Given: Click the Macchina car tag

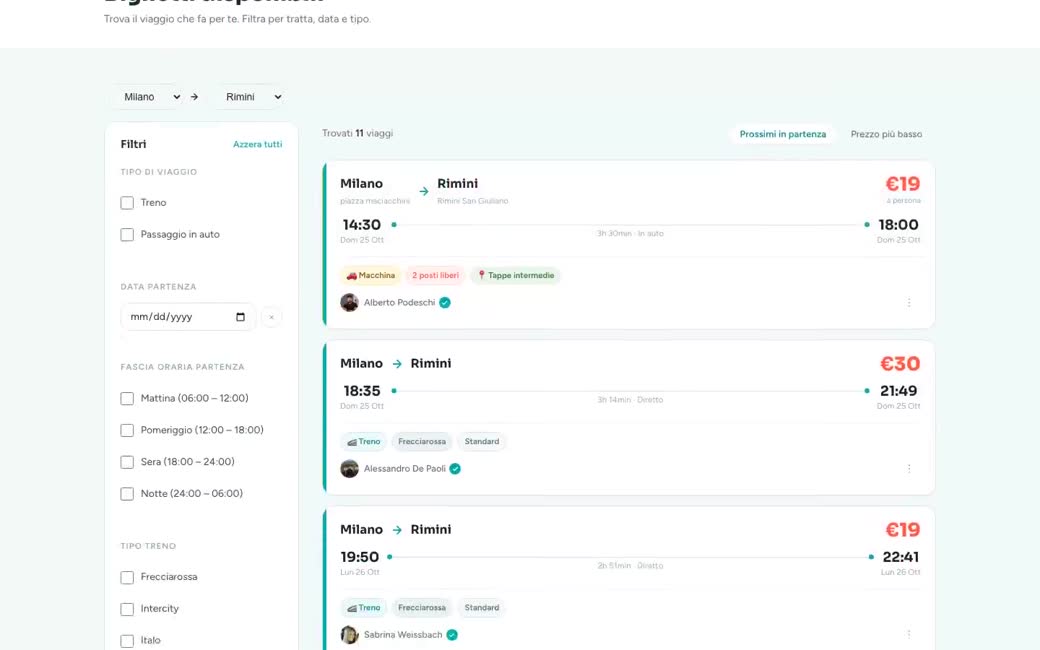Looking at the screenshot, I should (370, 275).
